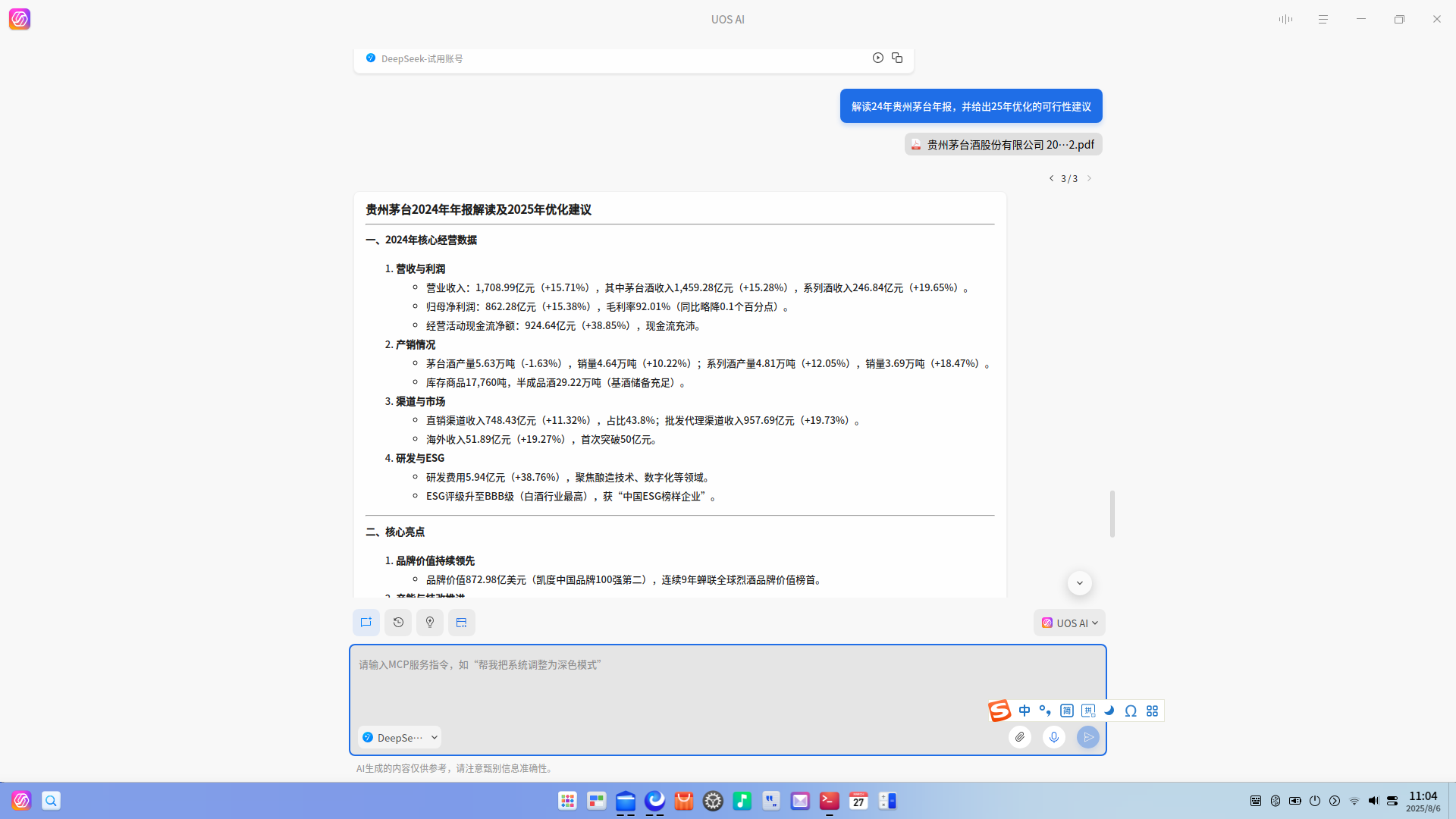This screenshot has width=1456, height=819.
Task: Open the attached 贵州茅台 PDF file
Action: point(1003,144)
